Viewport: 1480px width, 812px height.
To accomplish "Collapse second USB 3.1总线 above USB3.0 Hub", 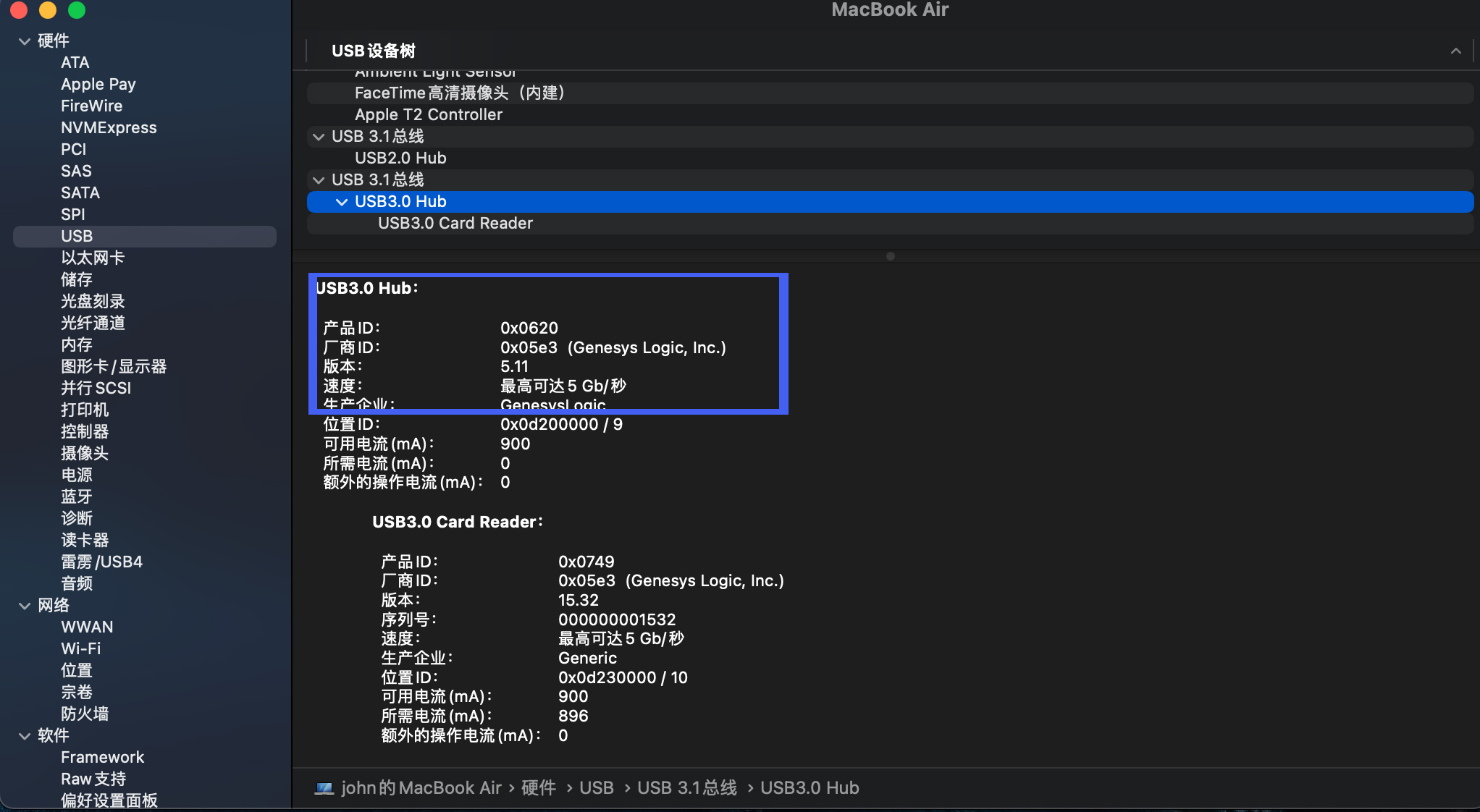I will tap(319, 180).
